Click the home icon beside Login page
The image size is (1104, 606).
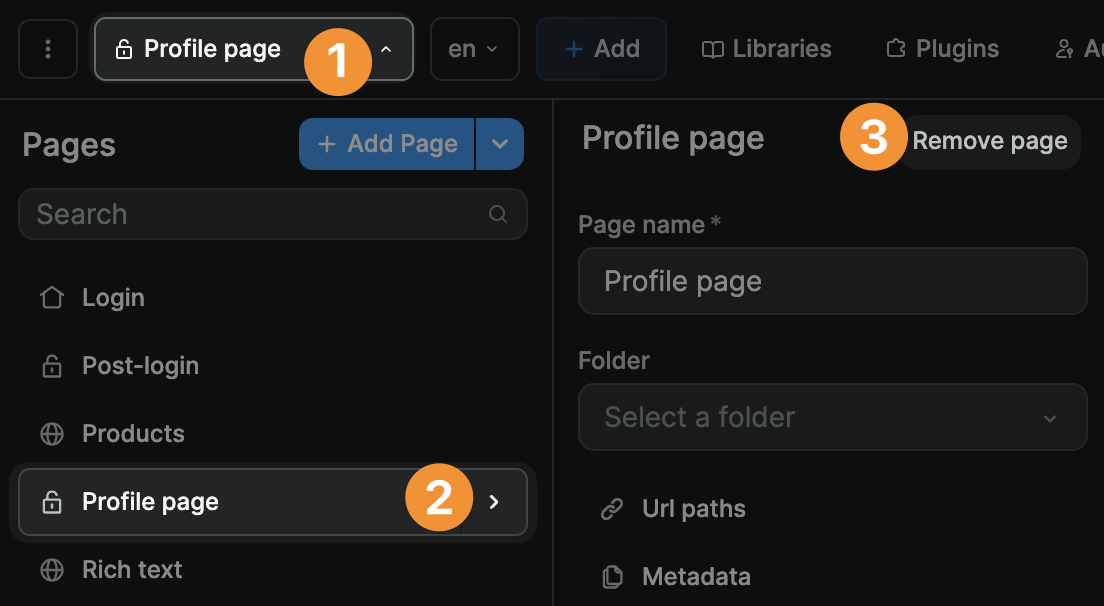(51, 297)
